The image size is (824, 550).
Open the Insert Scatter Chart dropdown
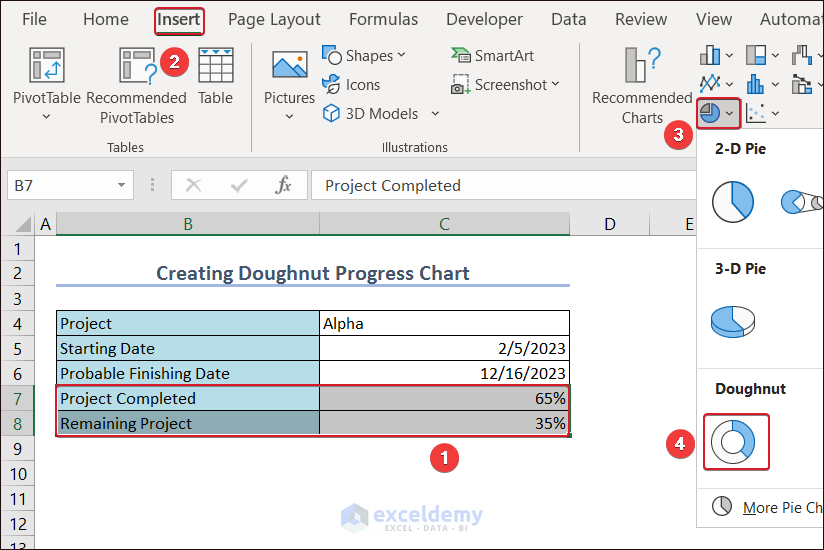(x=762, y=113)
